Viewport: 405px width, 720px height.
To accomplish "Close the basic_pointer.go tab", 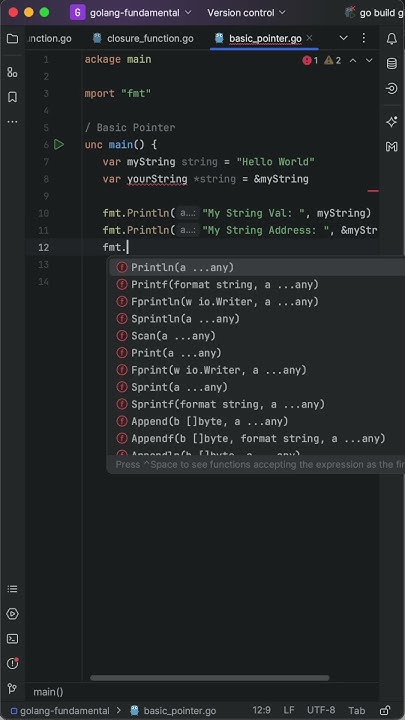I will pos(309,38).
